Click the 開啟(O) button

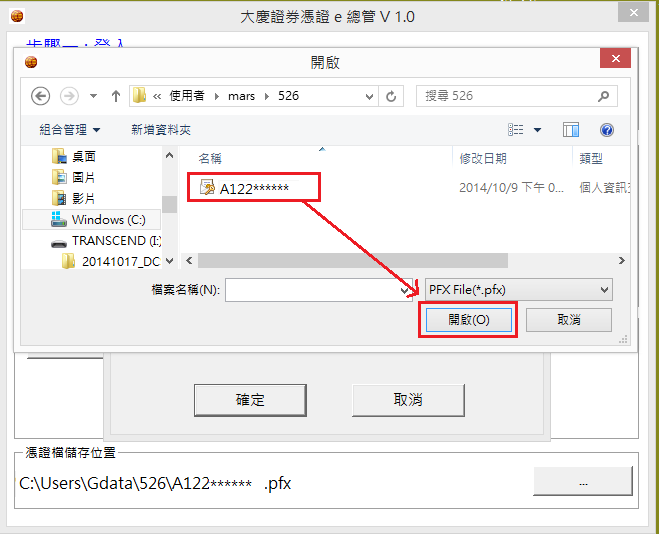(x=468, y=320)
